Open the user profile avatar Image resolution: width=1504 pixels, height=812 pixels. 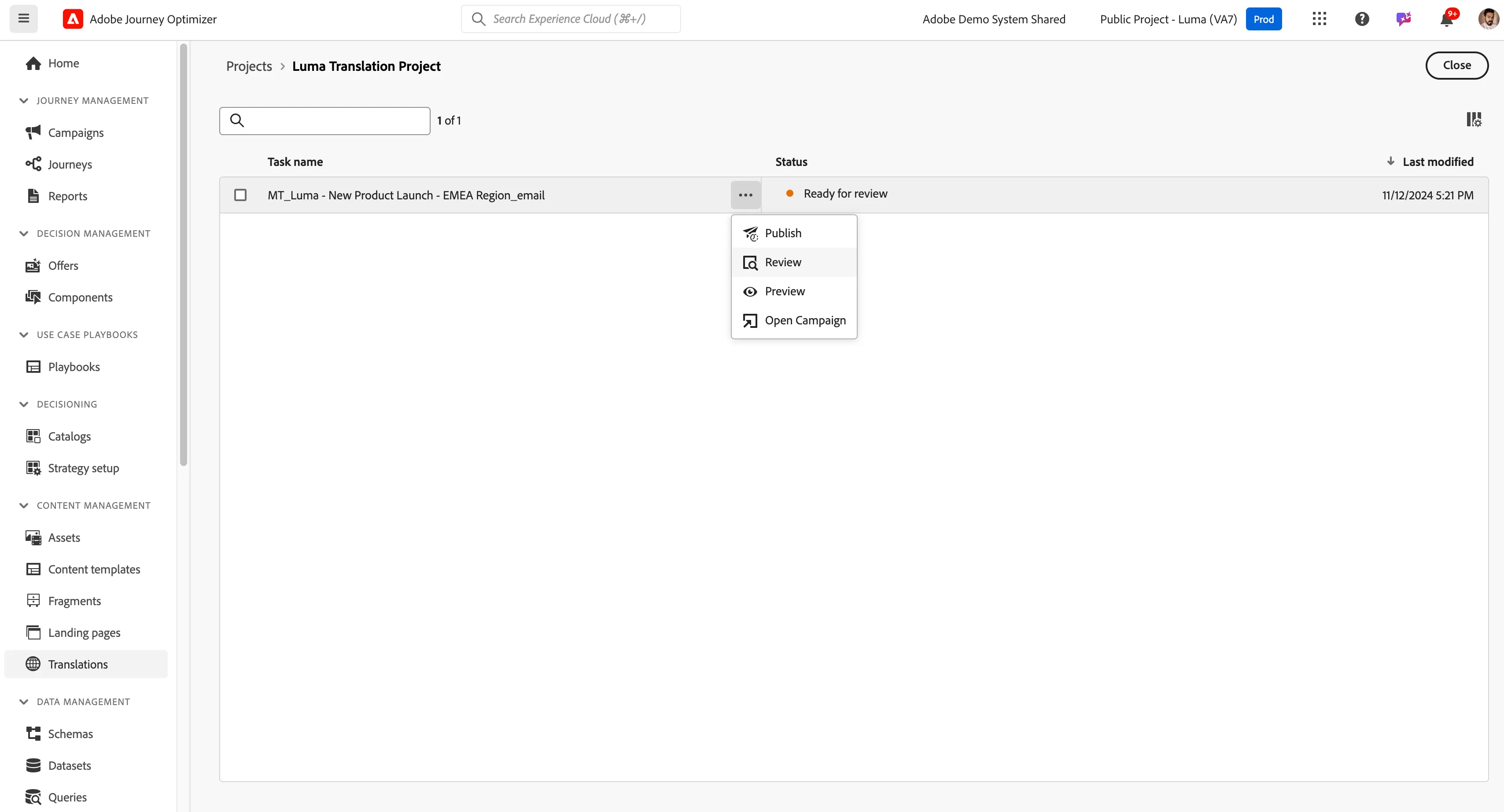[1488, 19]
